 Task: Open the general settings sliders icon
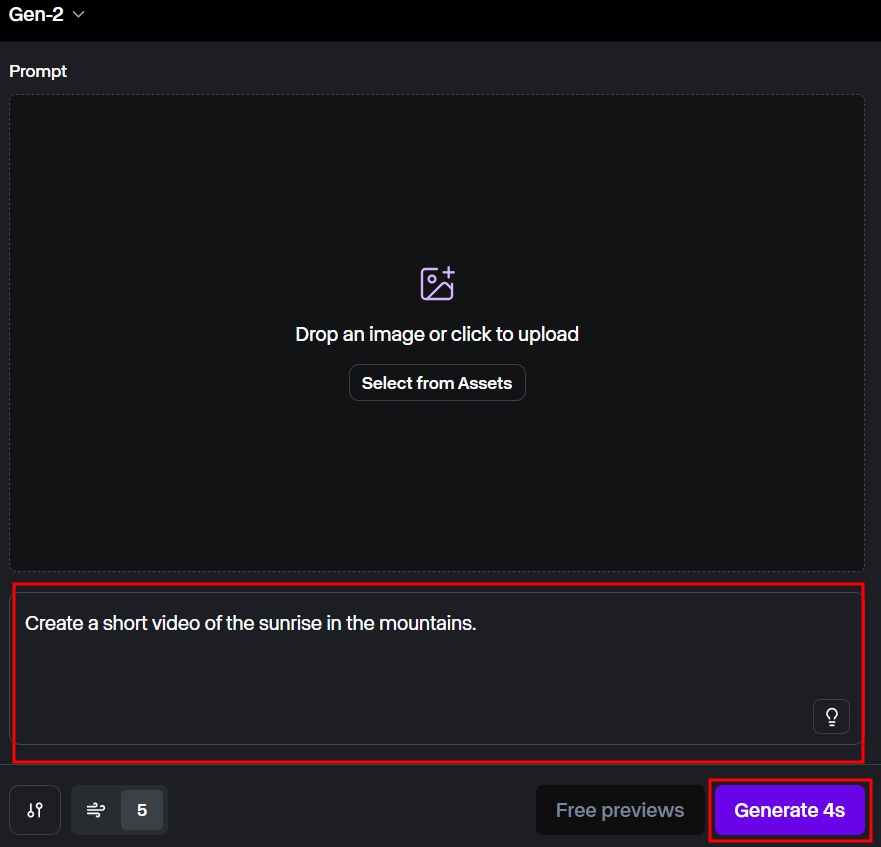pyautogui.click(x=35, y=810)
